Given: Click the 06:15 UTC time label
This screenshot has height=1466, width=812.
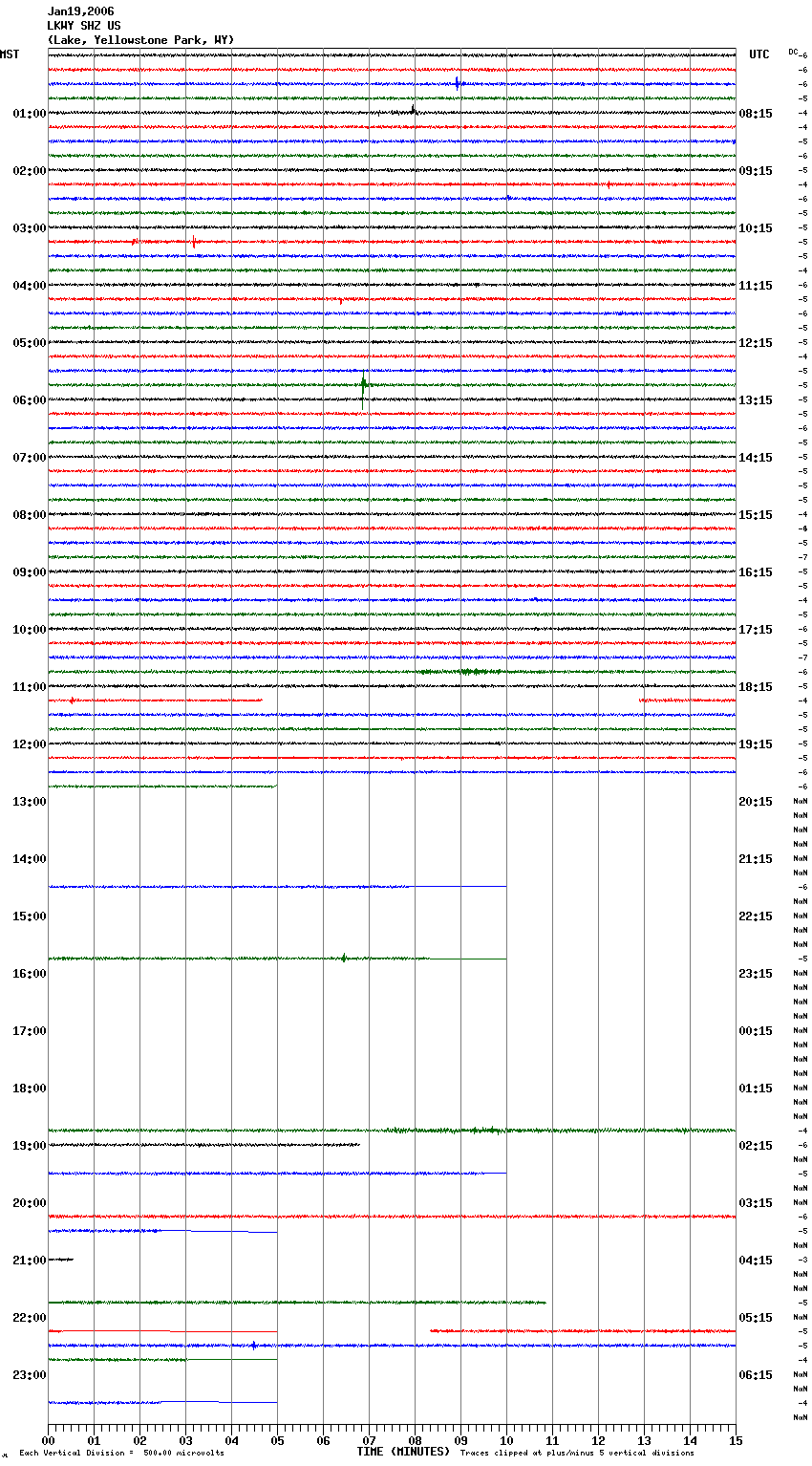Looking at the screenshot, I should [x=756, y=1375].
